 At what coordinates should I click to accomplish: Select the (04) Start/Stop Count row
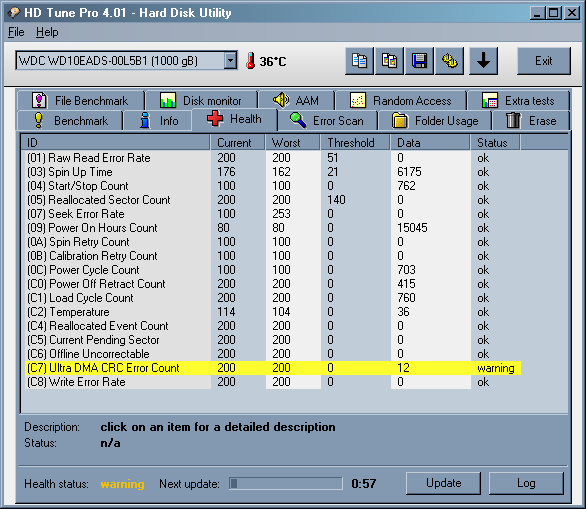[x=273, y=186]
